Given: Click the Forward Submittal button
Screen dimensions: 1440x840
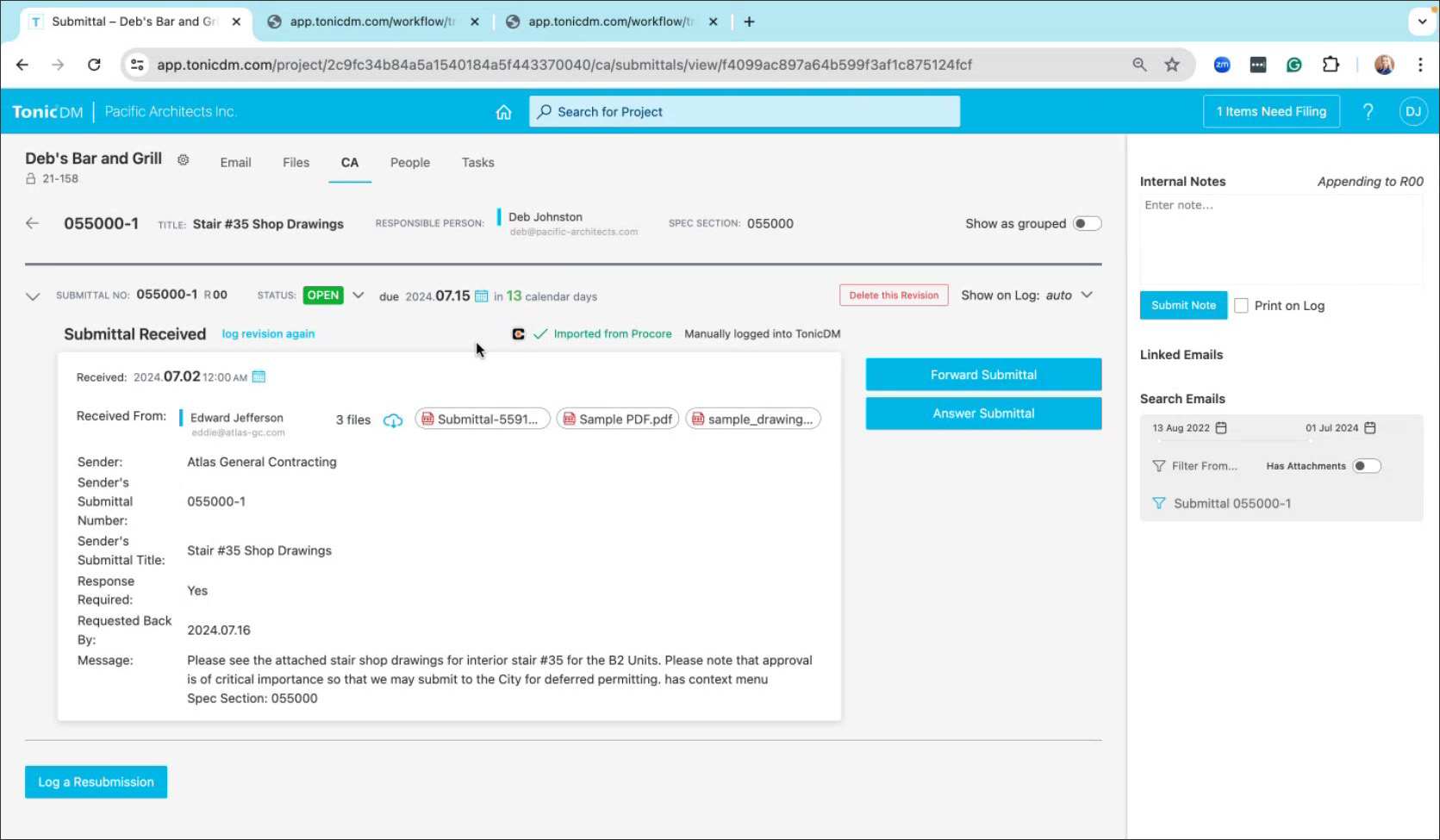Looking at the screenshot, I should [x=983, y=375].
